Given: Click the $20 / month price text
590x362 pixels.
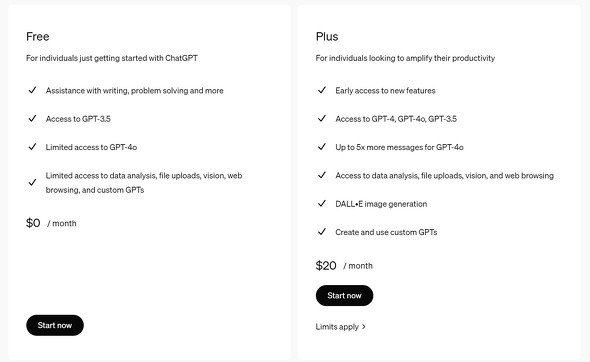Looking at the screenshot, I should click(344, 266).
